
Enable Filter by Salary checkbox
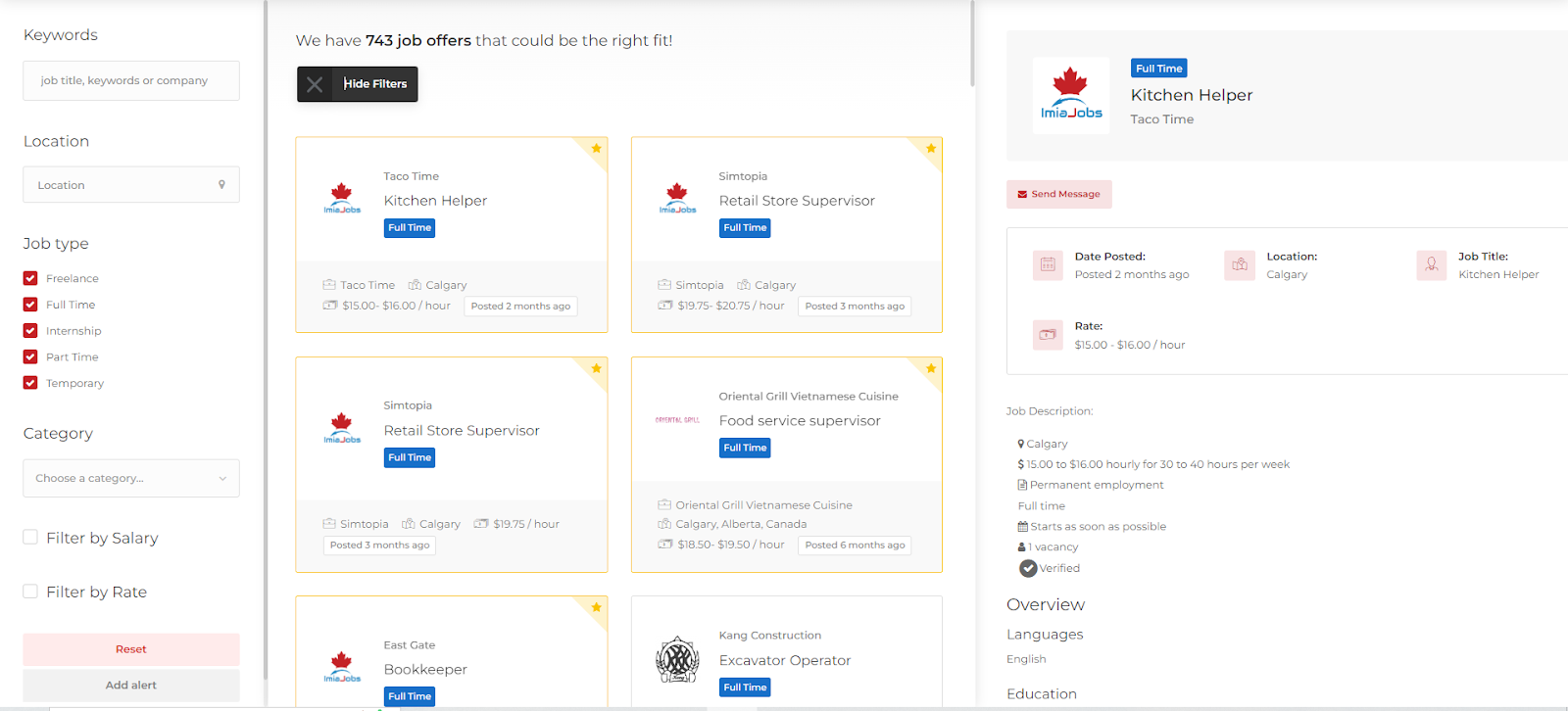30,537
